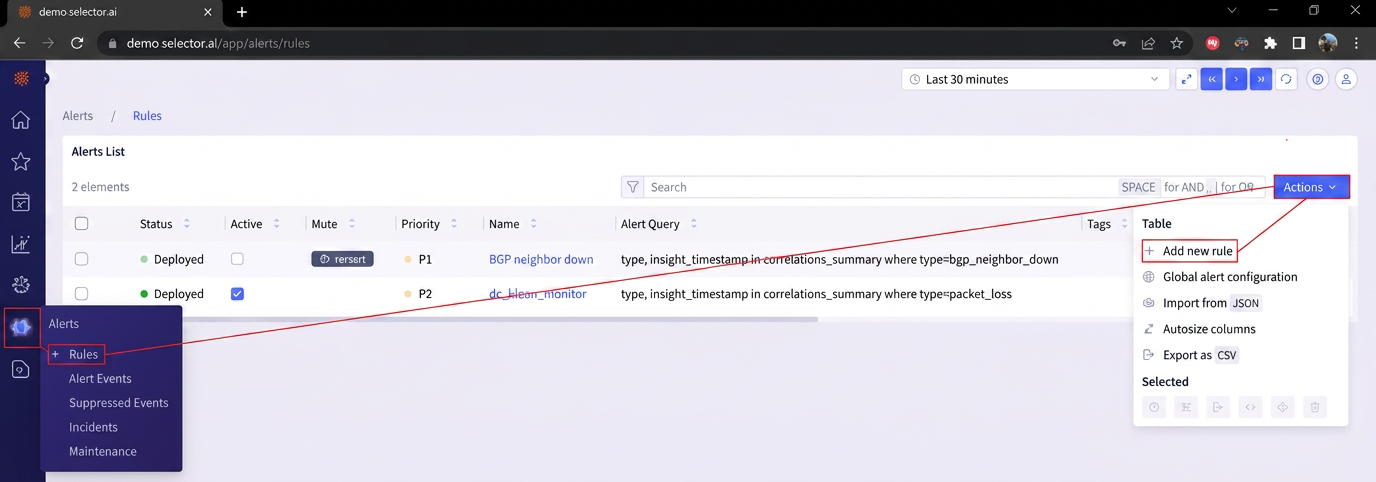This screenshot has height=482, width=1376.
Task: Click the rersert mute tag
Action: coord(342,259)
